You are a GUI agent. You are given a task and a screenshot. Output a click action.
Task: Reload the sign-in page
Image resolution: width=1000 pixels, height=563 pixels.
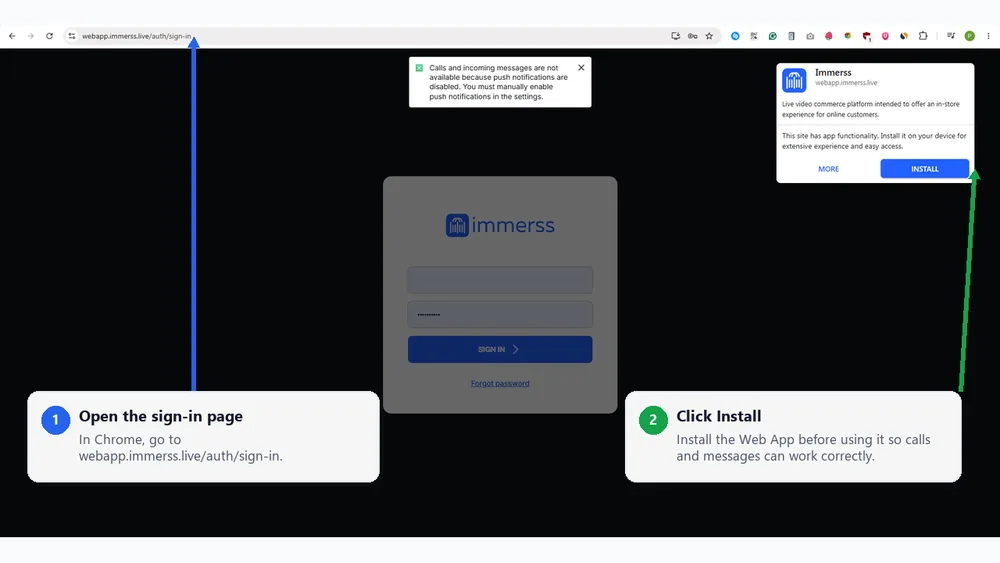(49, 36)
